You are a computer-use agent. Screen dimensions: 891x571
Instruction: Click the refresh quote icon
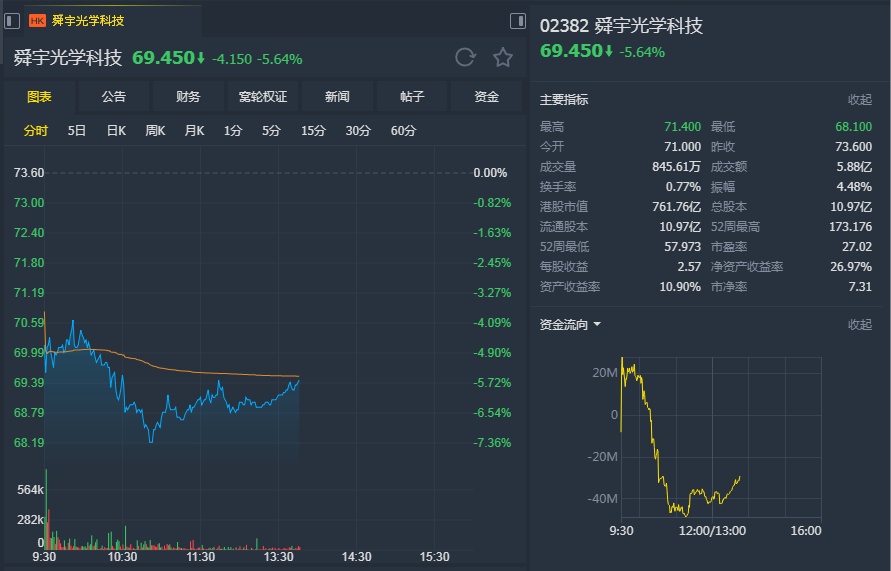465,57
